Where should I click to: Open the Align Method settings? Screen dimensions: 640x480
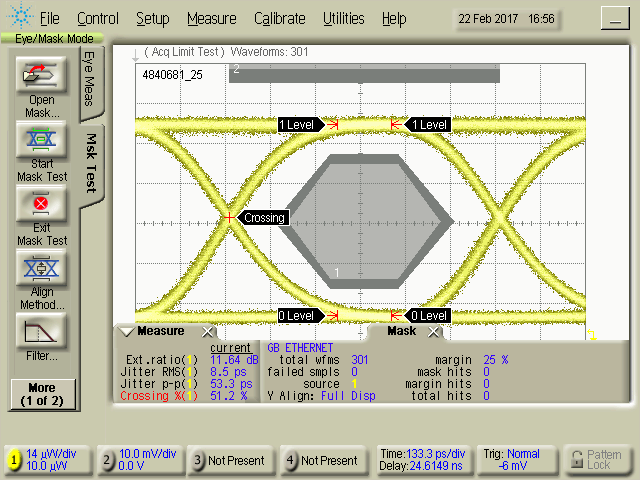(x=41, y=268)
